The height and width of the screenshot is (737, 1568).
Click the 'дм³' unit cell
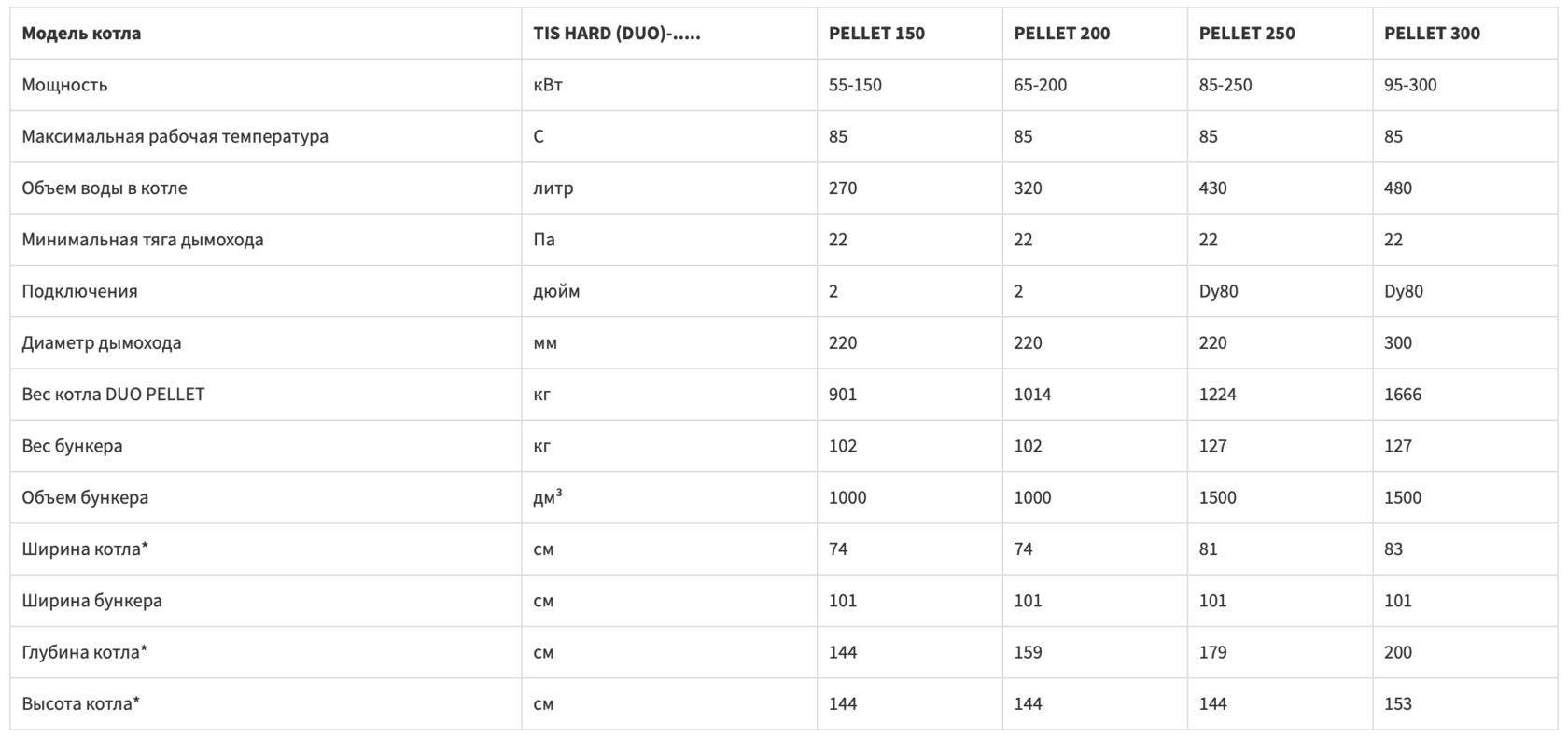tap(548, 497)
